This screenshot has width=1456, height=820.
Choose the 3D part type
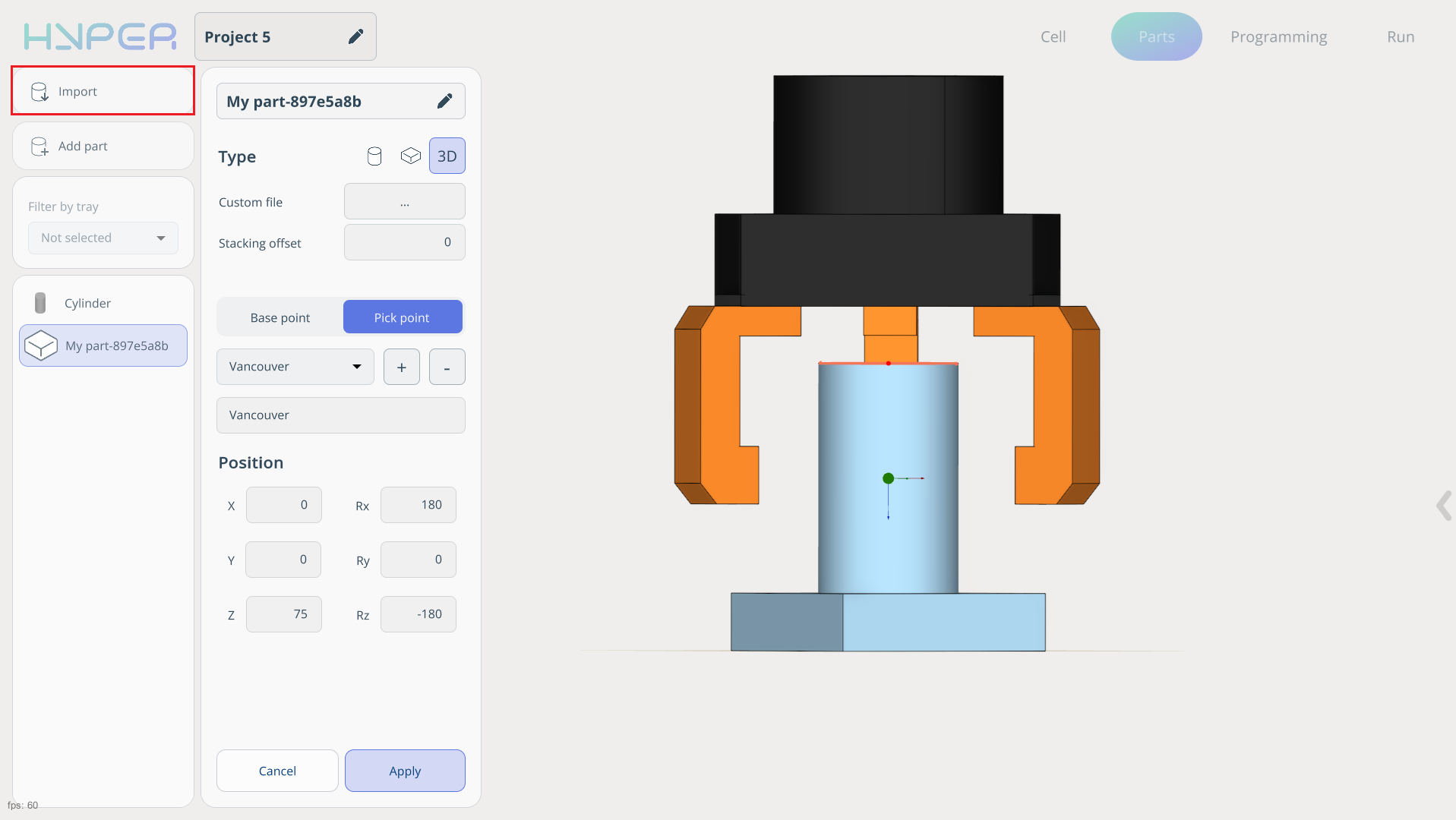click(x=447, y=156)
